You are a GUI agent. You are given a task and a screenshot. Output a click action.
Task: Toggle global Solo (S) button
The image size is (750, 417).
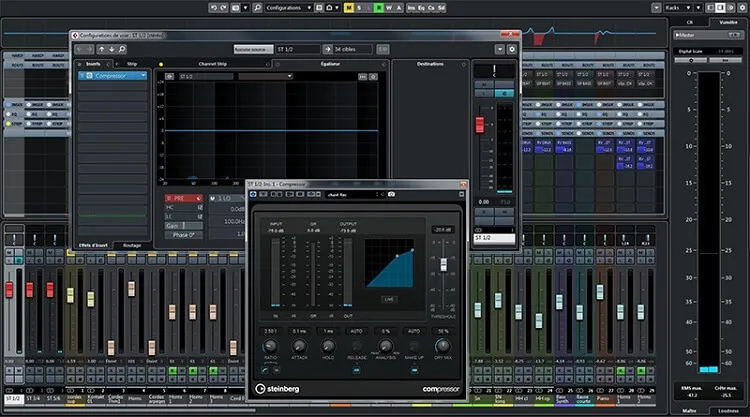click(x=360, y=7)
